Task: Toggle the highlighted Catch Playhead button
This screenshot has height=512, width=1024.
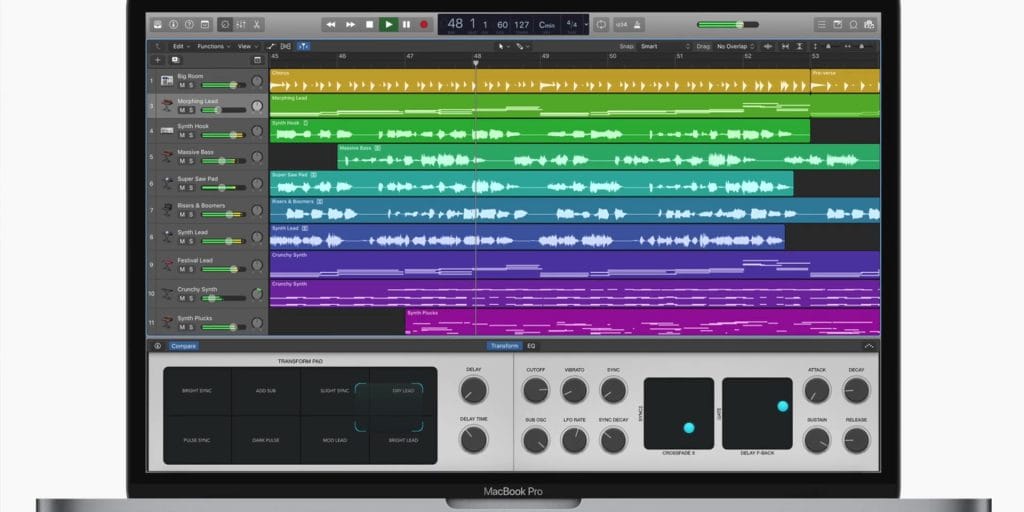Action: [304, 46]
